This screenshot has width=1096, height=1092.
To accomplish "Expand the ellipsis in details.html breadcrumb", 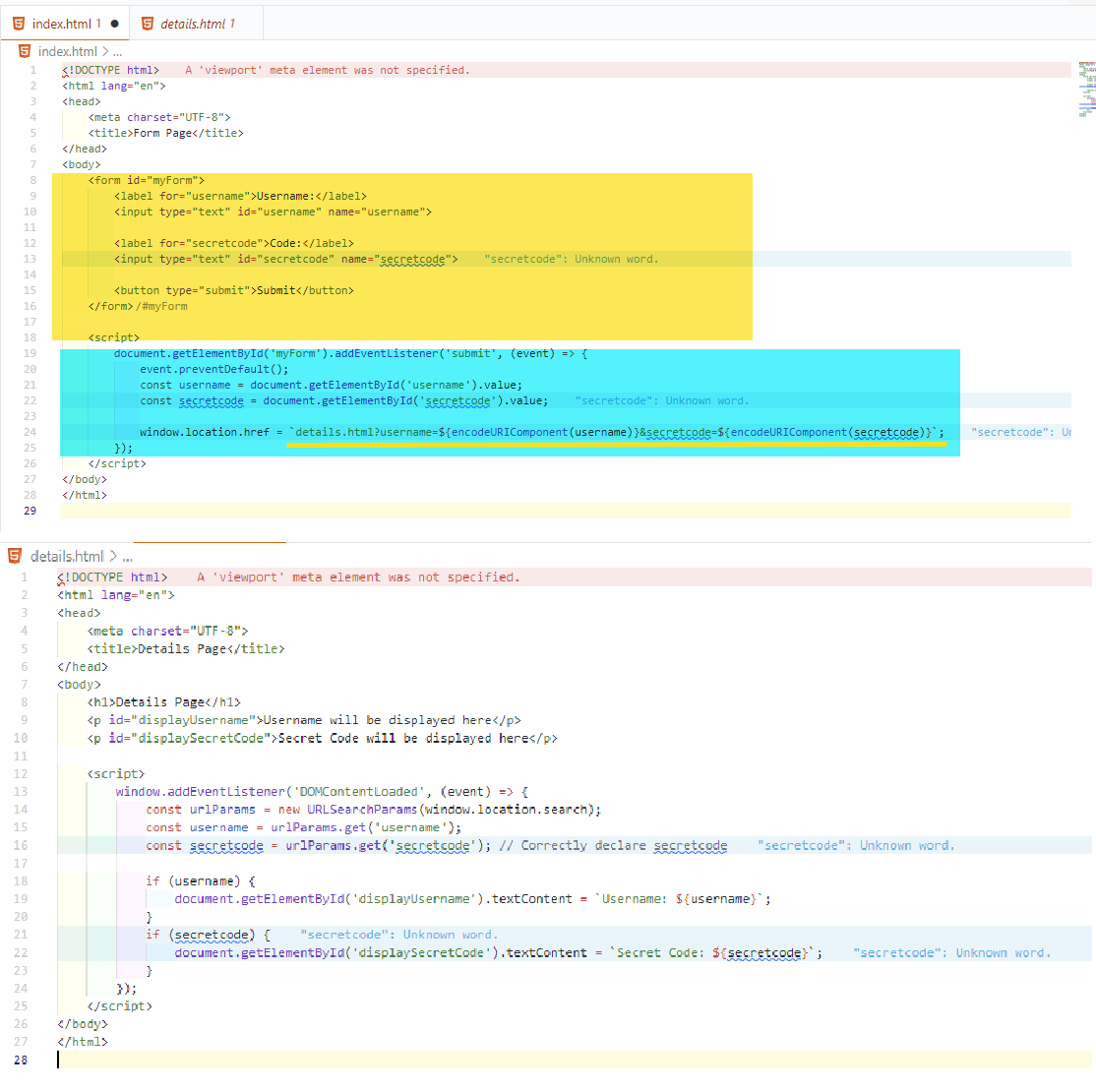I will [126, 556].
